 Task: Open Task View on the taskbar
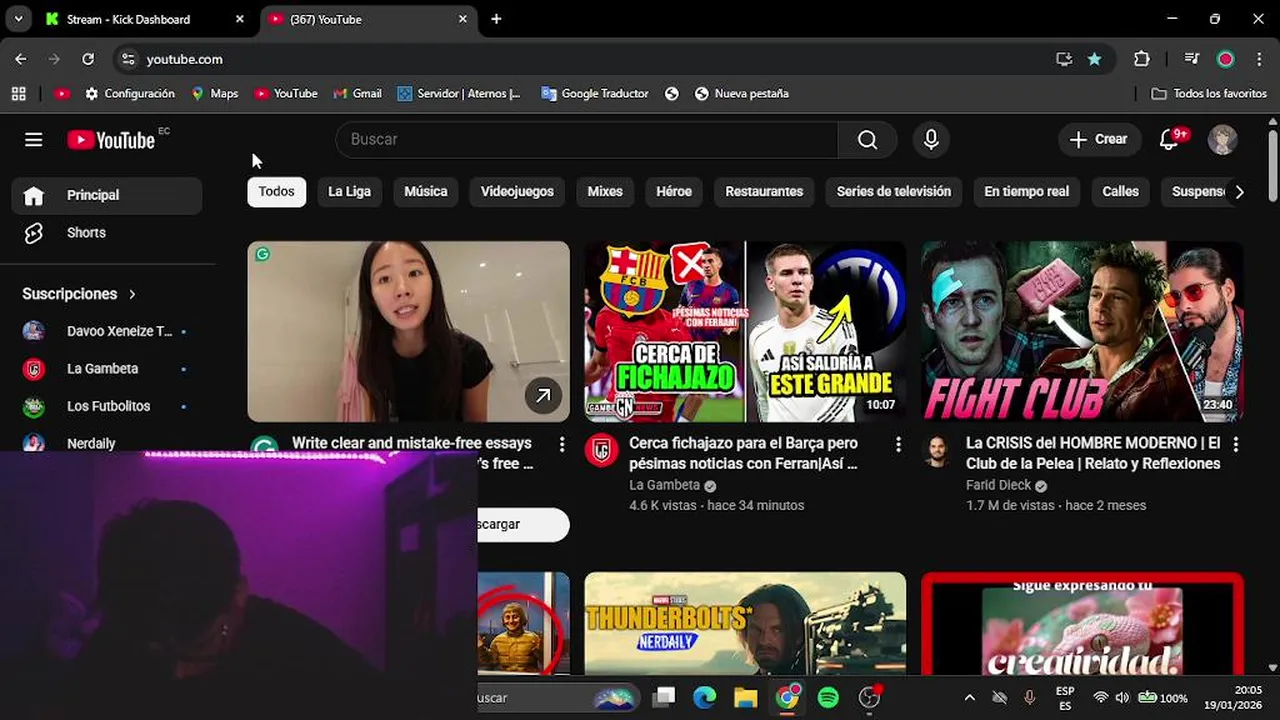(x=664, y=698)
